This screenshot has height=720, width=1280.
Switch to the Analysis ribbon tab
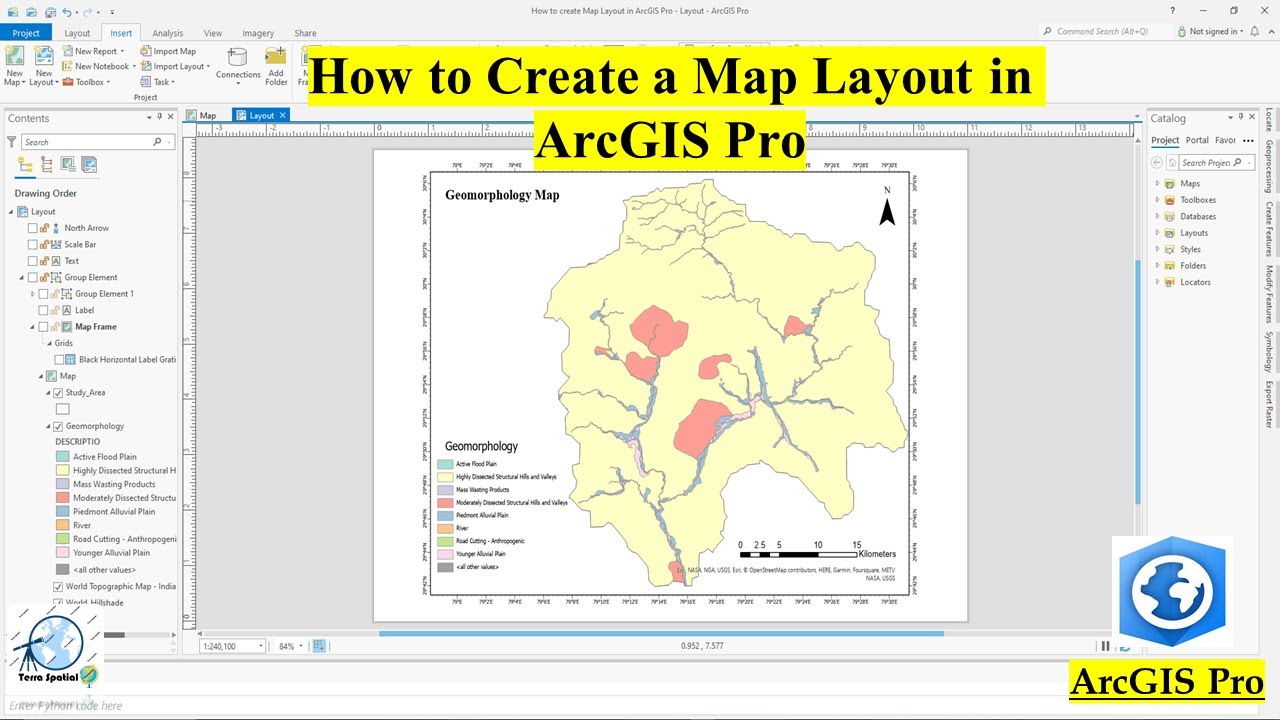click(168, 33)
